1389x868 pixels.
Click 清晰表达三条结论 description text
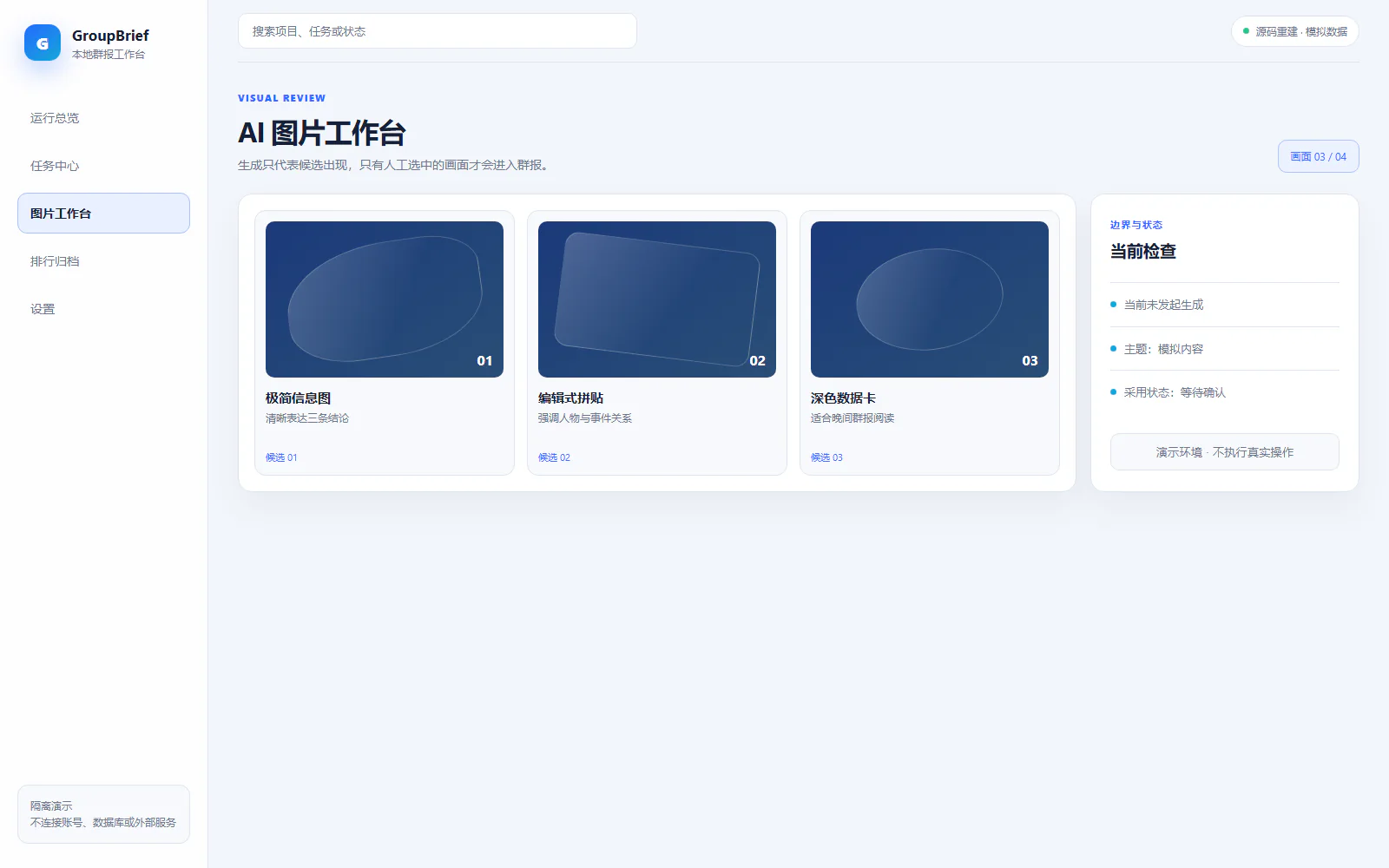(x=307, y=418)
